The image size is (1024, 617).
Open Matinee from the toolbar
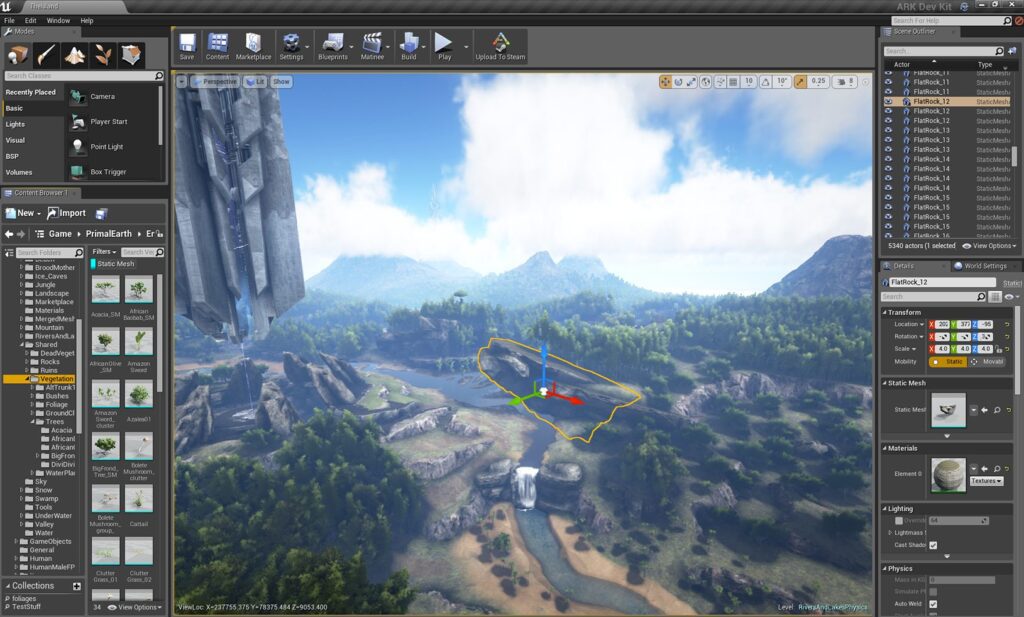pos(372,46)
